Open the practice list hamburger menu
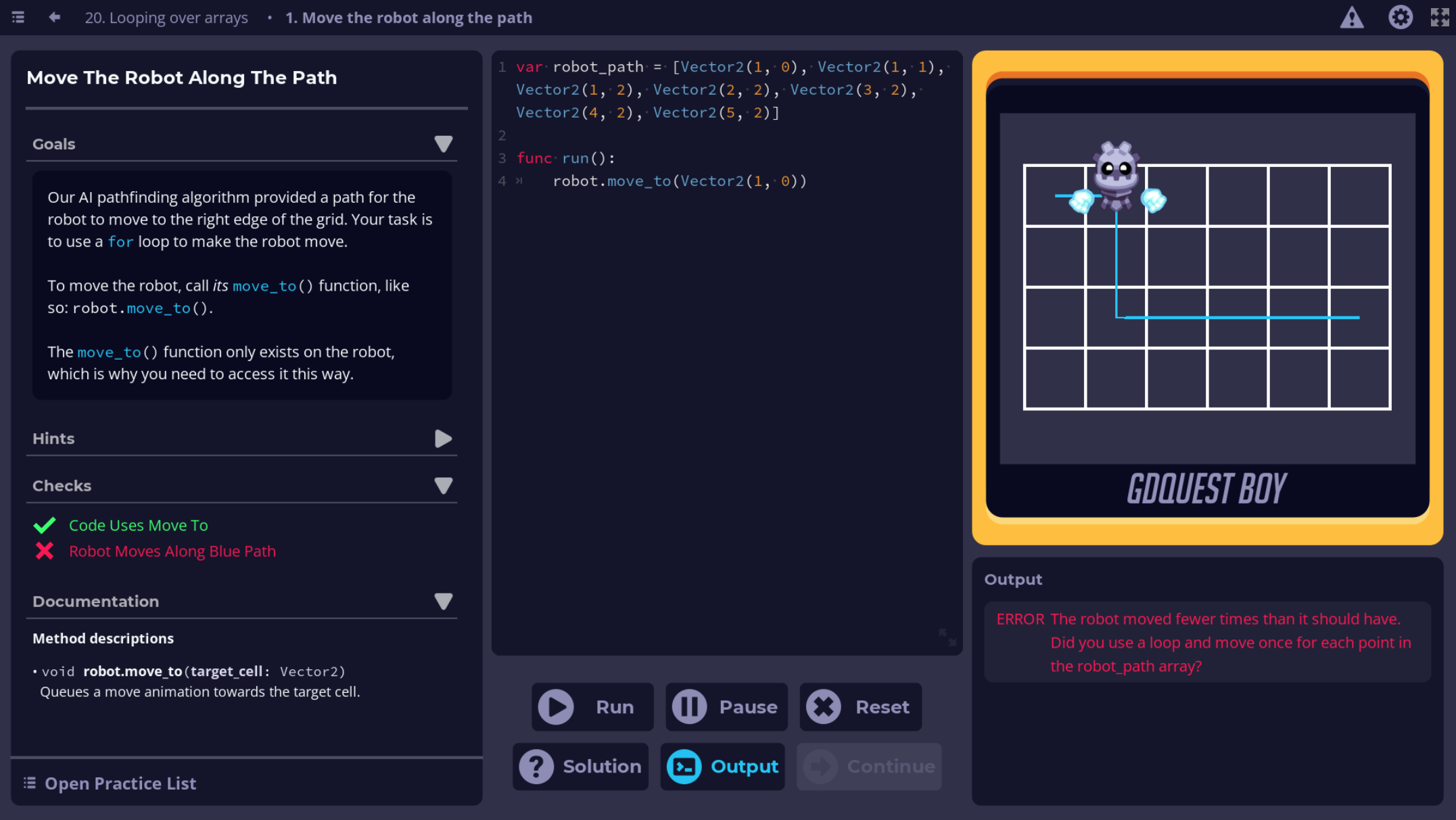The image size is (1456, 820). pos(18,17)
